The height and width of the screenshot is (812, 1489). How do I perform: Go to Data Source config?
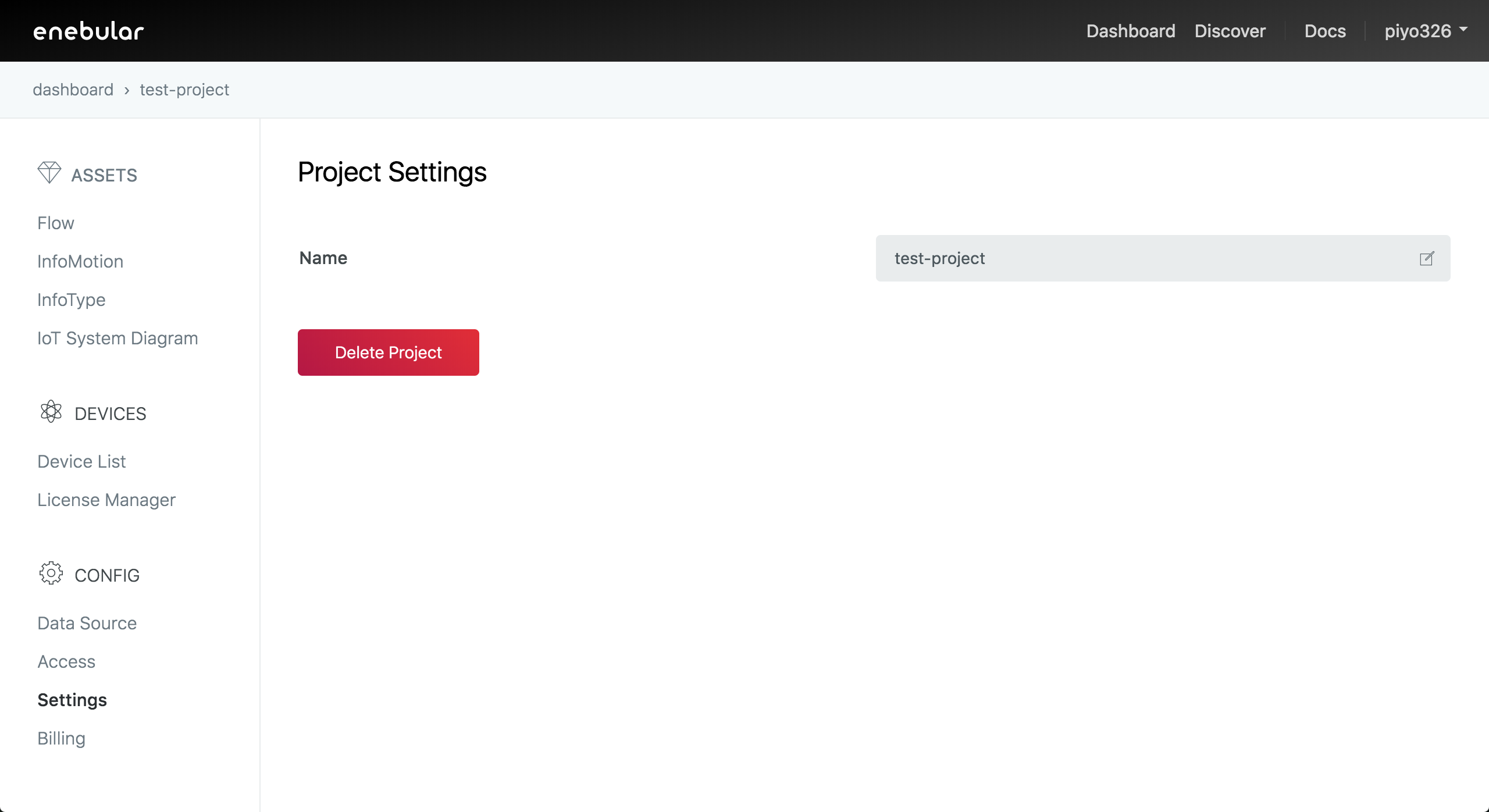[87, 624]
